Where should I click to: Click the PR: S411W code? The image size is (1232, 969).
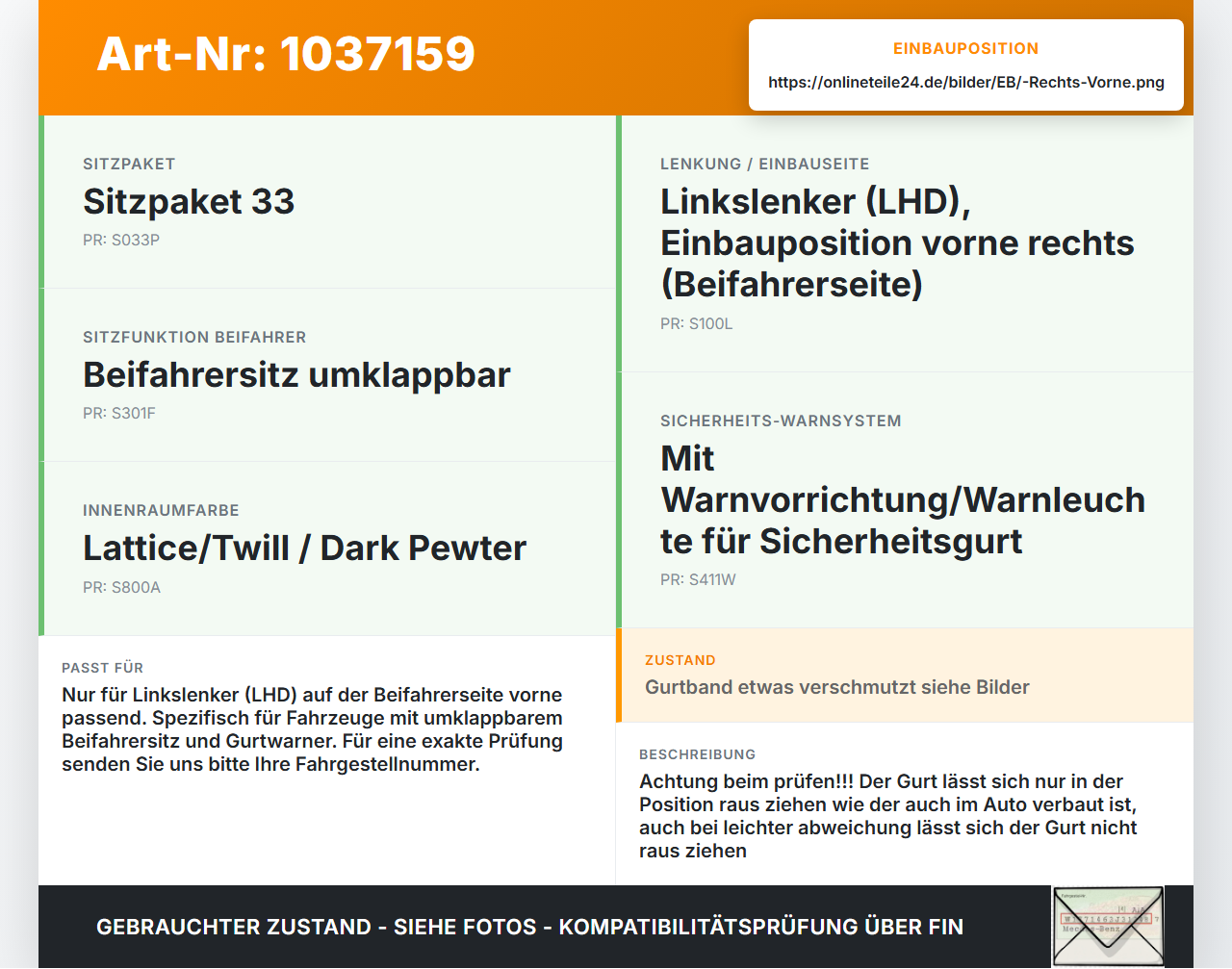coord(698,579)
